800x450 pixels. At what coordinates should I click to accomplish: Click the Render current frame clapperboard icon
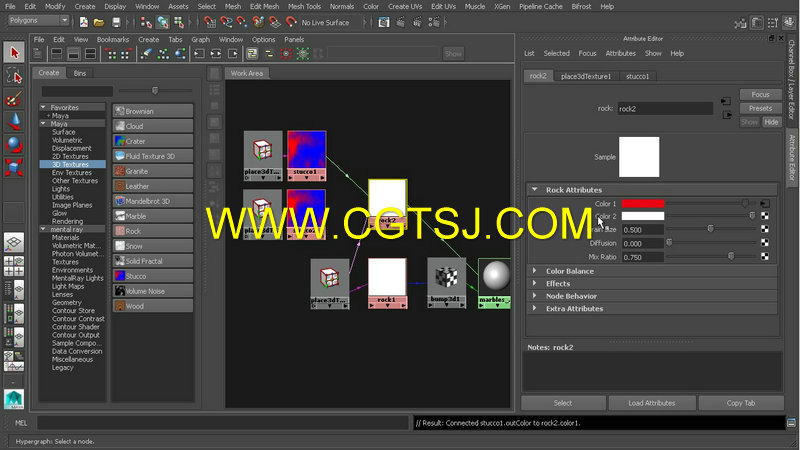click(x=401, y=22)
